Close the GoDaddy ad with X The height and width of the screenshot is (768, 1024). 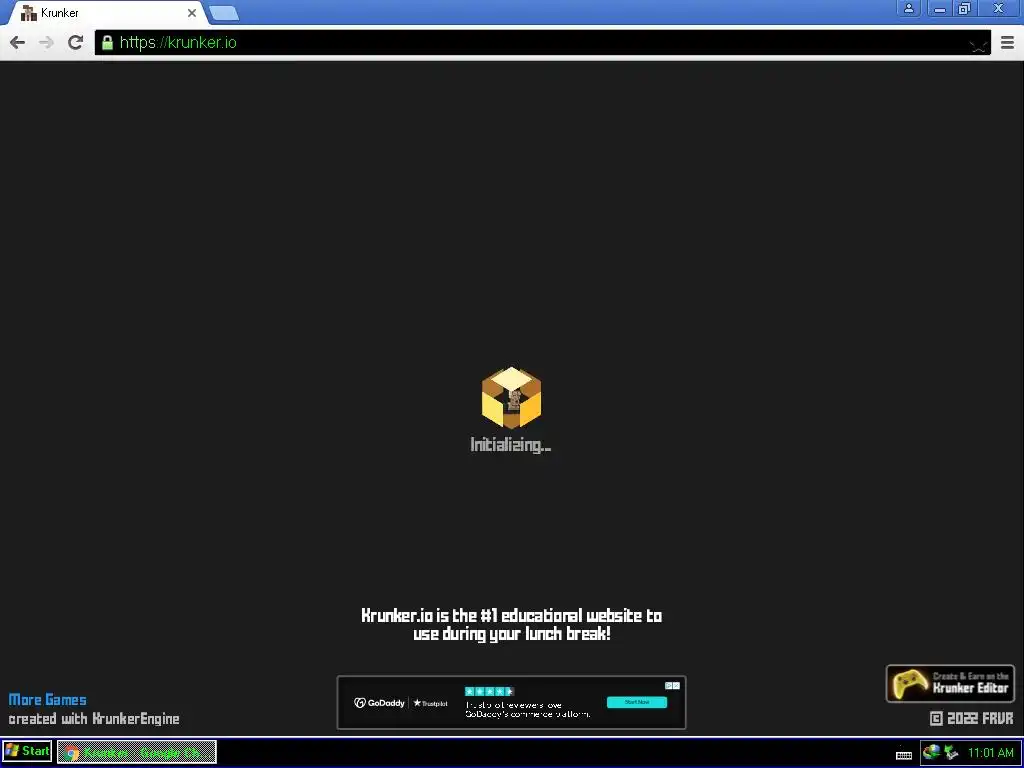677,686
